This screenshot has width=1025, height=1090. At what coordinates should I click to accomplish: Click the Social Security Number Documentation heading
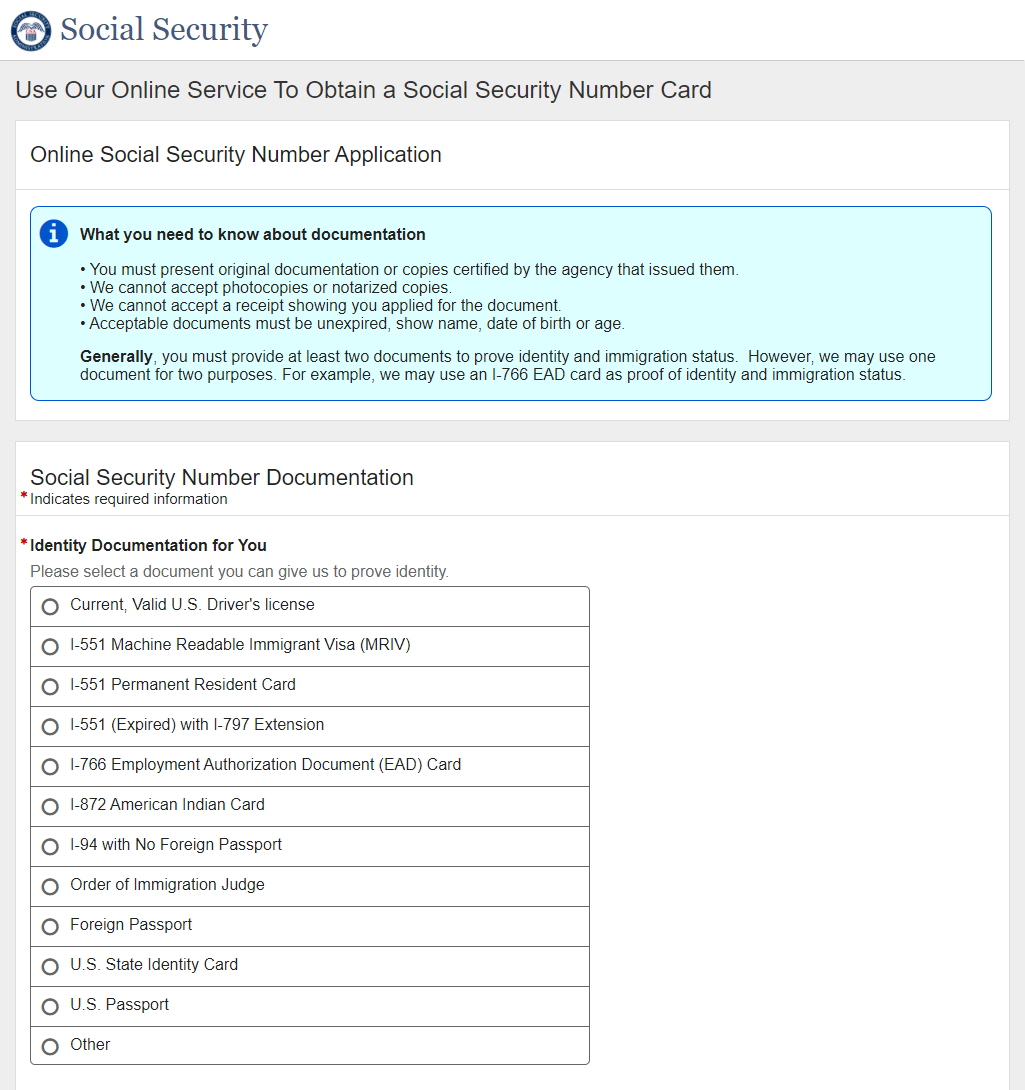[222, 478]
